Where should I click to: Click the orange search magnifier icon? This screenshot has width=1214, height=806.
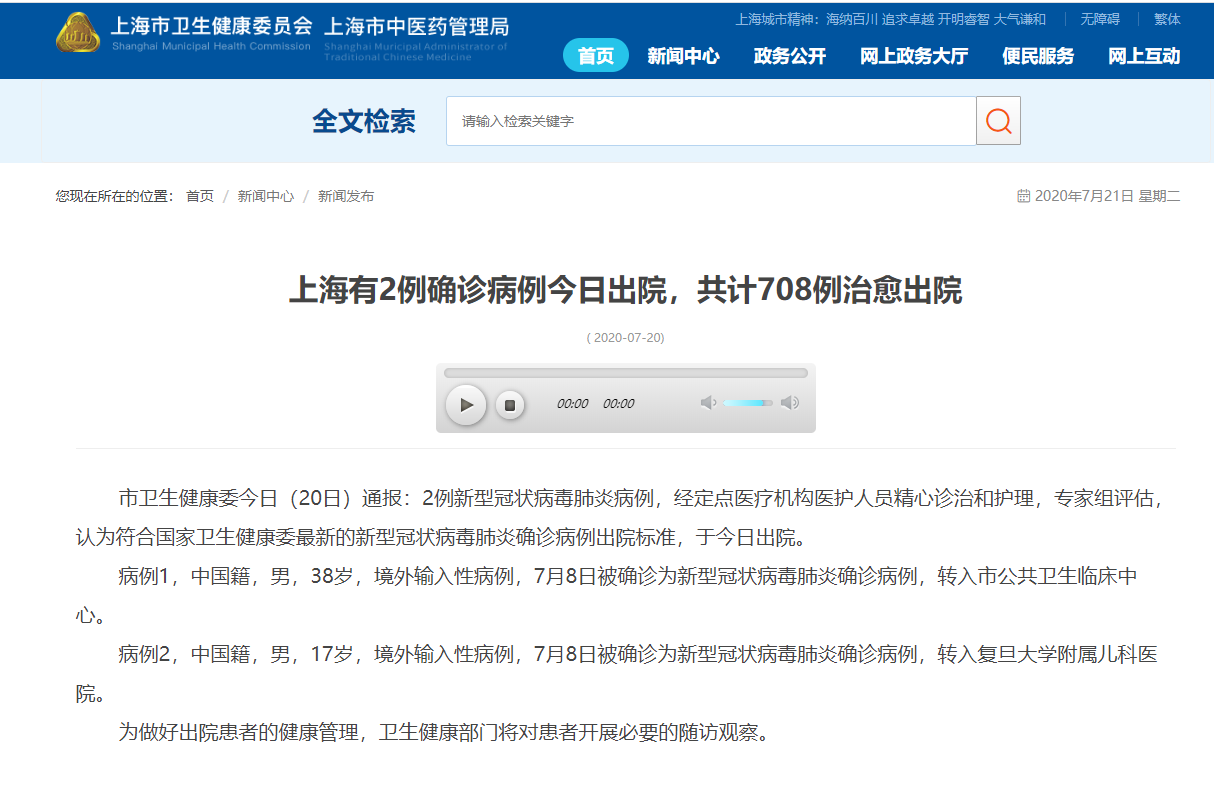998,121
